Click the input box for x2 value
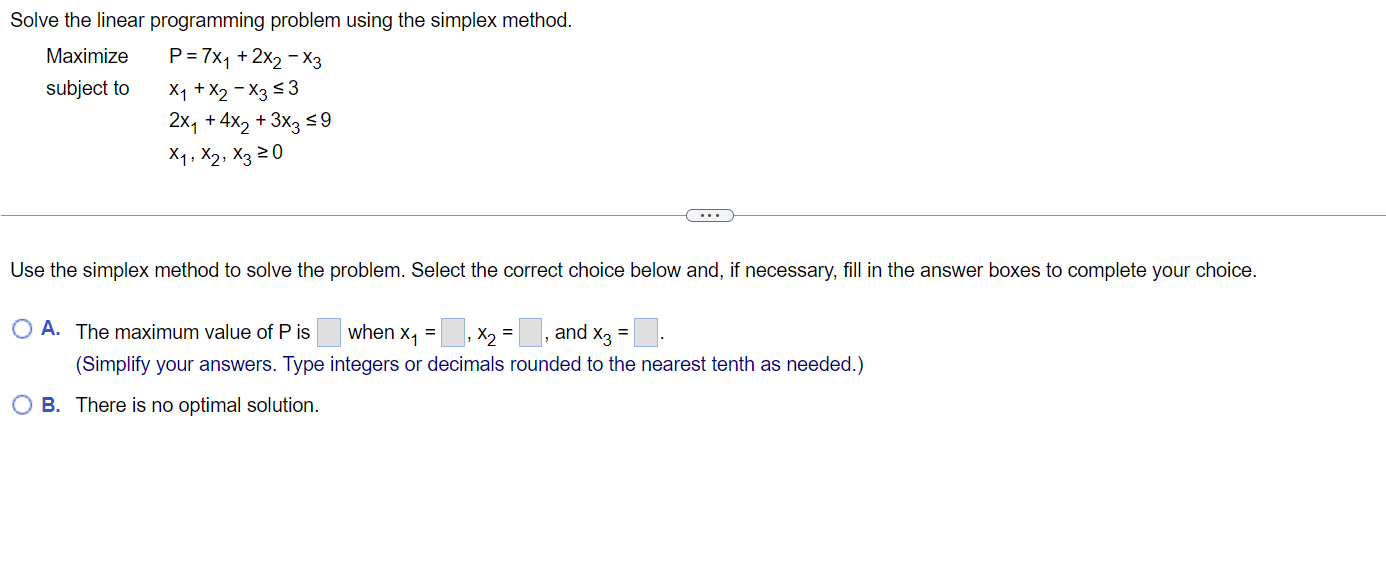 coord(529,331)
